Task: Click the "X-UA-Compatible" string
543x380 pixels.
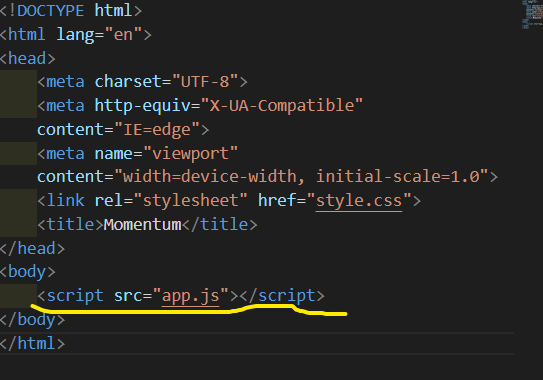Action: tap(282, 106)
